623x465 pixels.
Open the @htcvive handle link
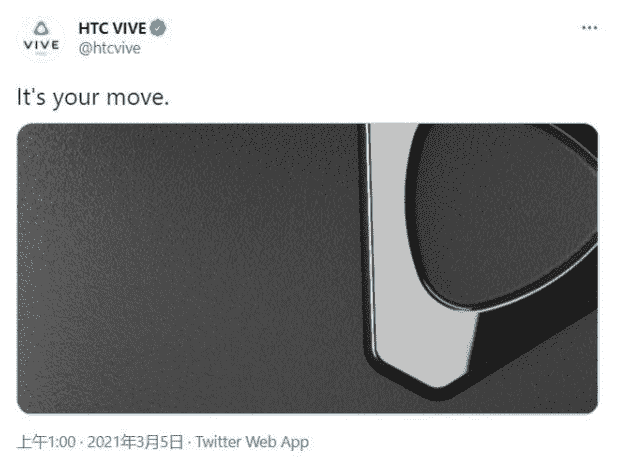point(109,48)
